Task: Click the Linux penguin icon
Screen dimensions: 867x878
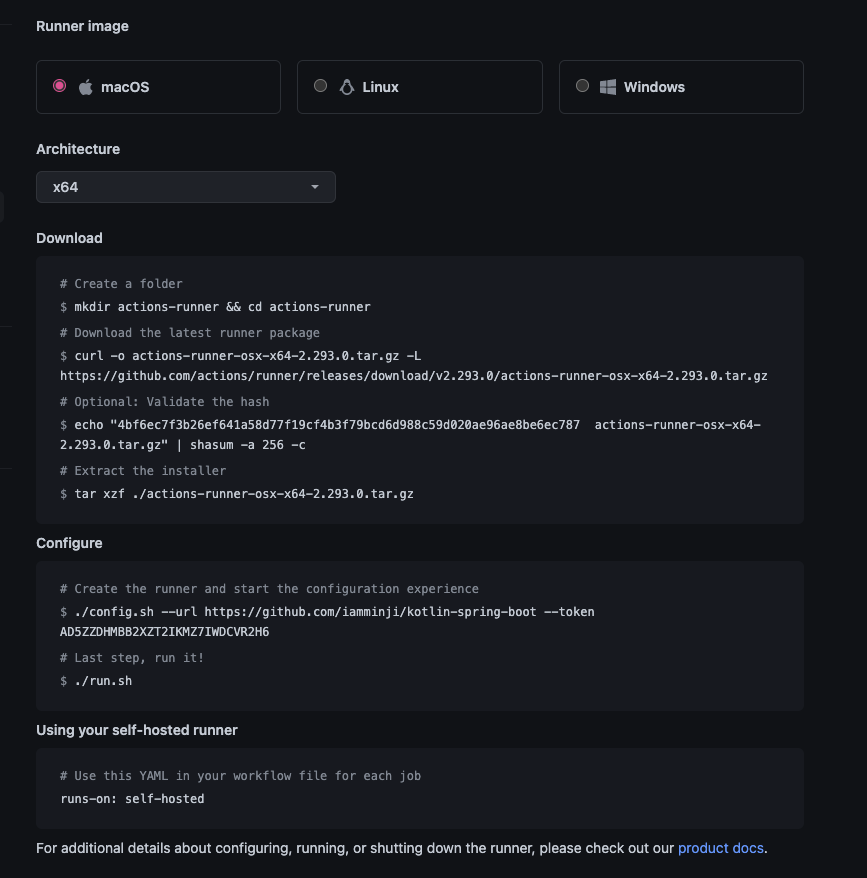Action: click(x=347, y=87)
